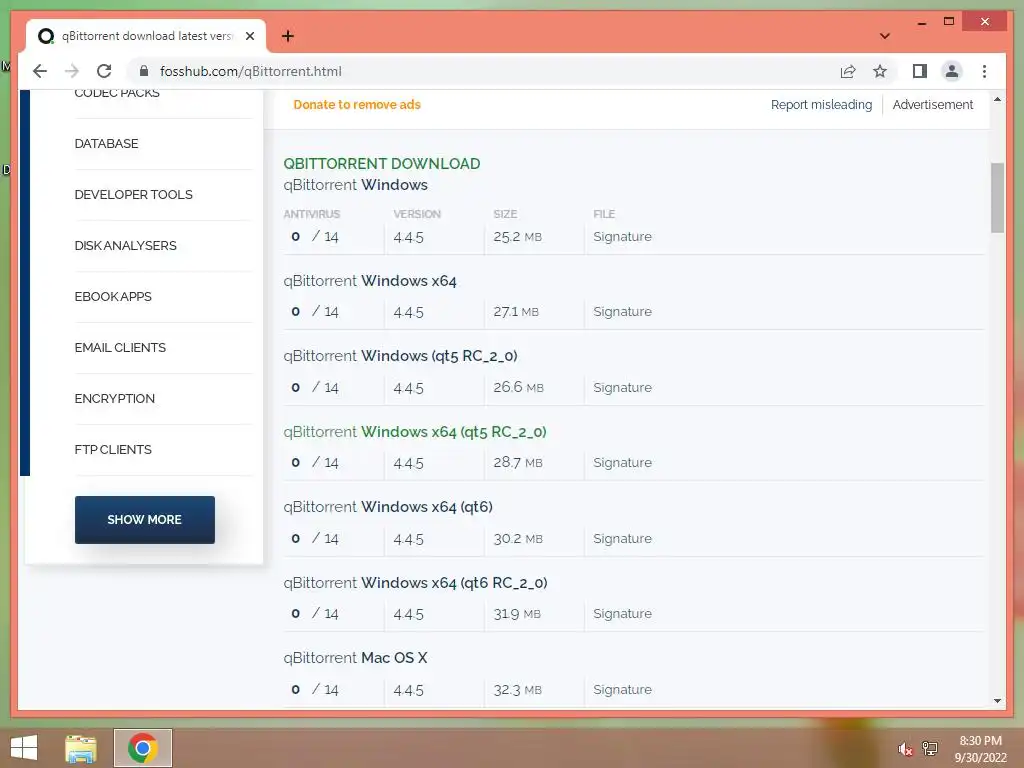Open the FTP Clients category
This screenshot has height=768, width=1024.
(x=113, y=449)
